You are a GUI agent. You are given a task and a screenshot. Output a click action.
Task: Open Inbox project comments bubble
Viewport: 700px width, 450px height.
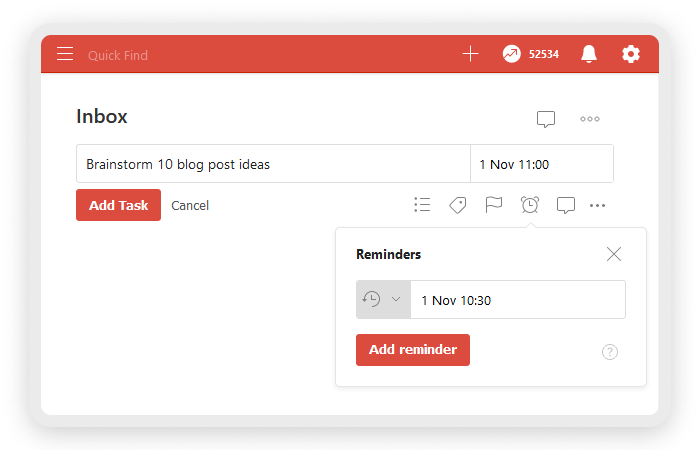546,119
